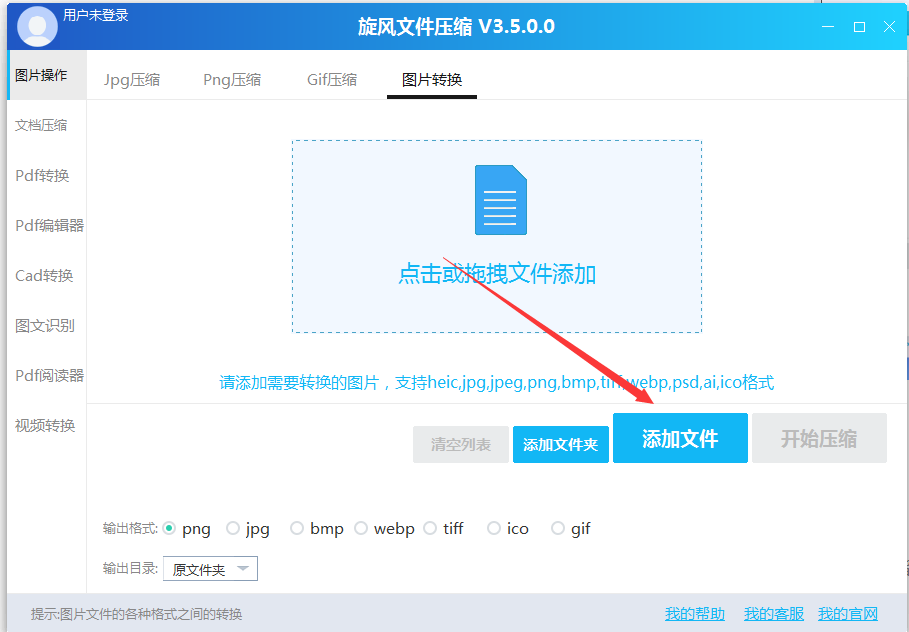Open the 我的客服 support link
This screenshot has width=909, height=632.
pos(773,613)
